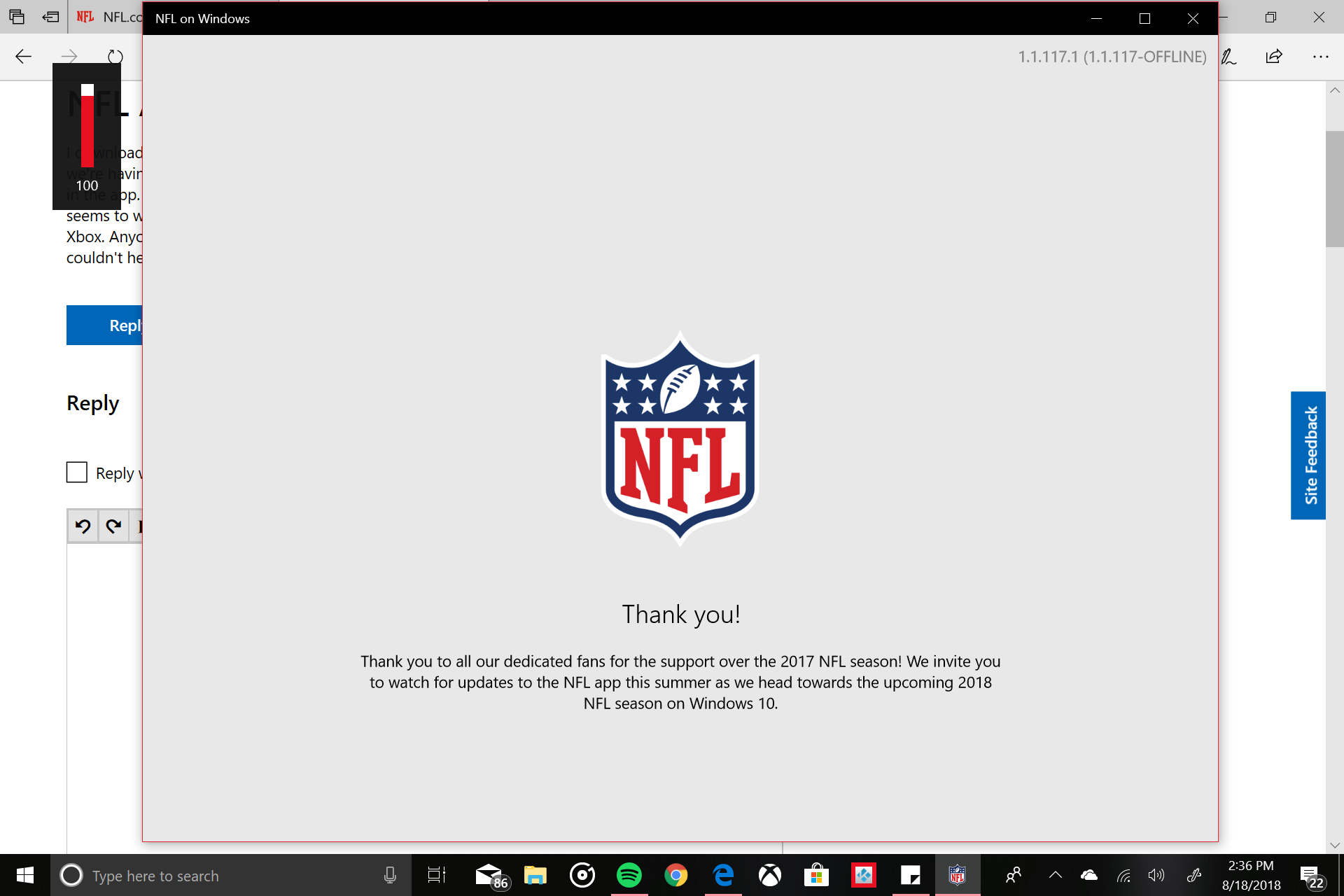Expand hidden system tray icons chevron
The image size is (1344, 896).
(x=1056, y=875)
